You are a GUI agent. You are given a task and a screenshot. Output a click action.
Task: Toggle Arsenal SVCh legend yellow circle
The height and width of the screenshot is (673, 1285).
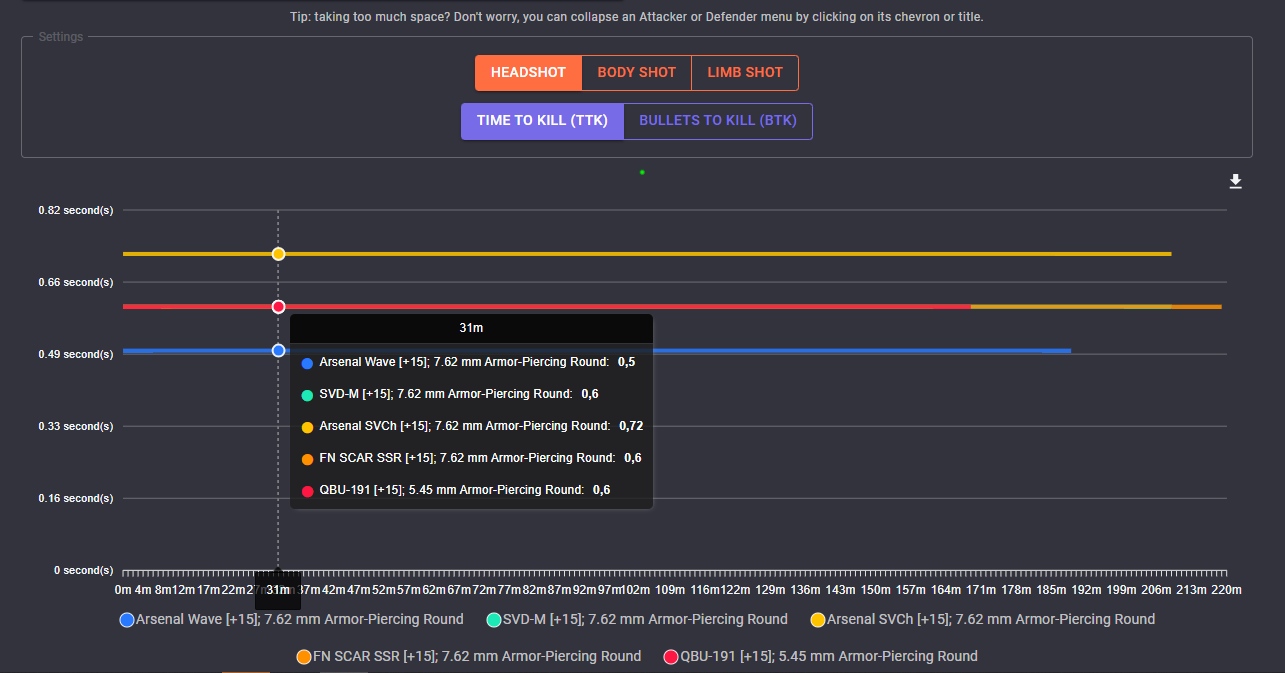pos(818,620)
